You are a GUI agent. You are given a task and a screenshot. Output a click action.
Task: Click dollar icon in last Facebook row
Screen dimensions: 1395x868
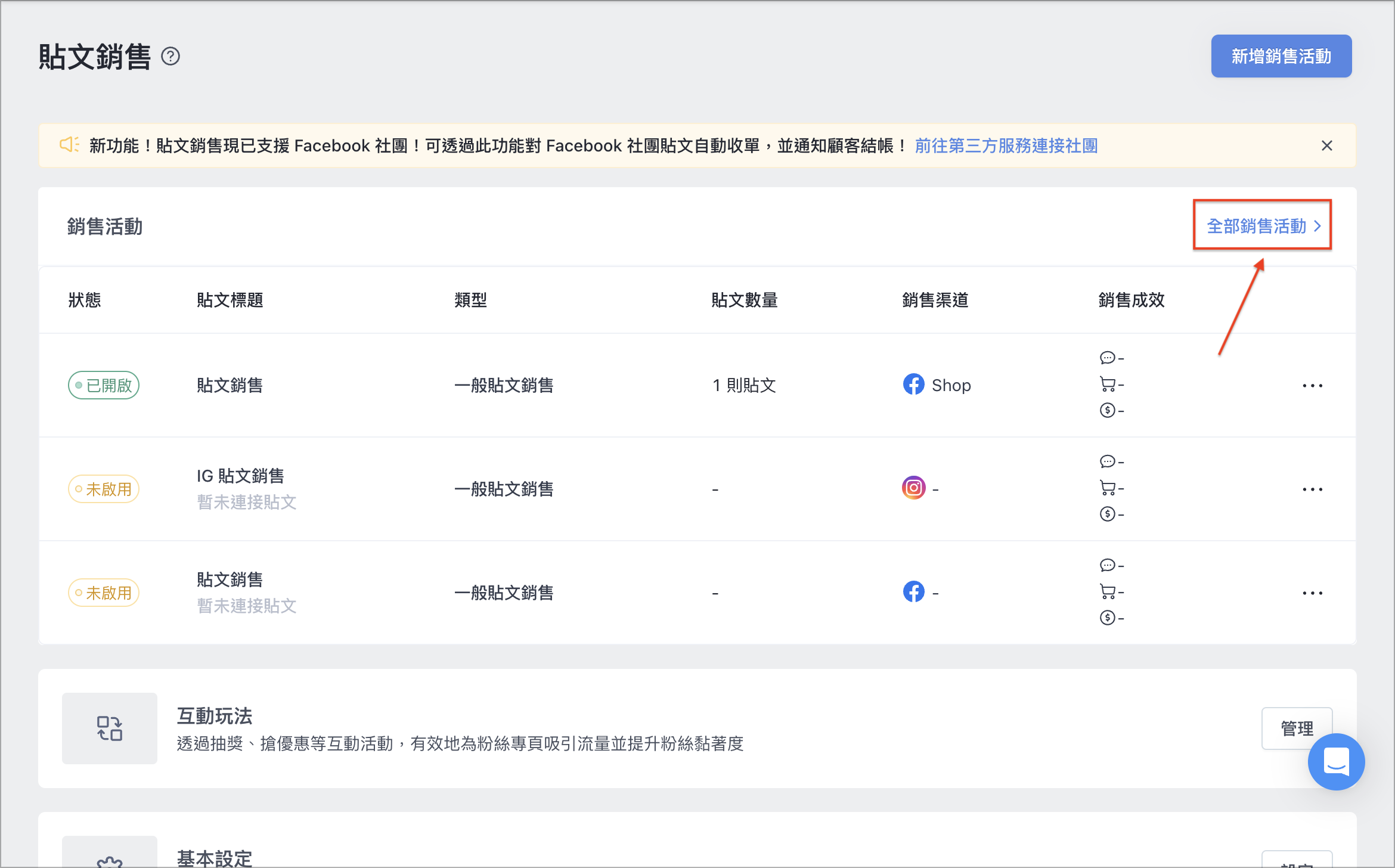click(x=1107, y=618)
